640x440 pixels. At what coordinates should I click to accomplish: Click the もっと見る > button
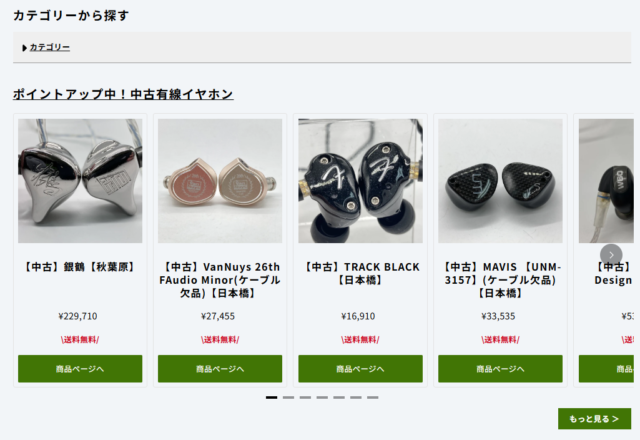tap(594, 419)
